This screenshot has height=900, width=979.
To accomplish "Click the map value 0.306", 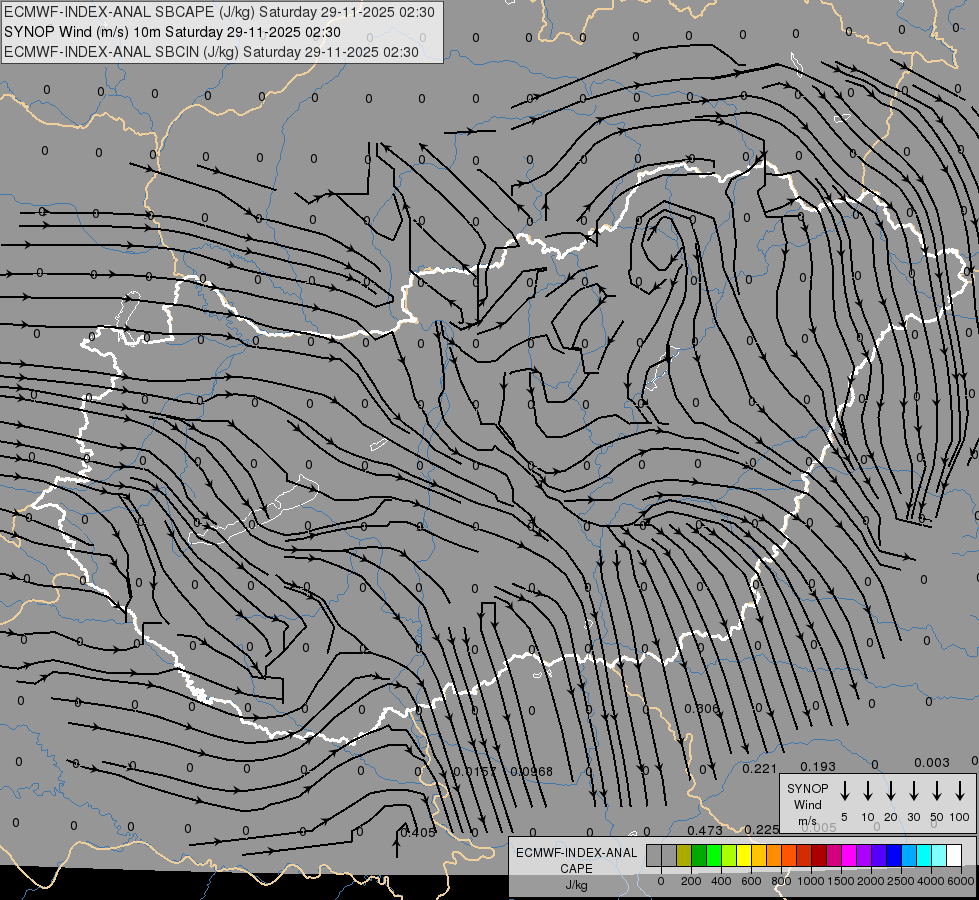I will click(702, 709).
